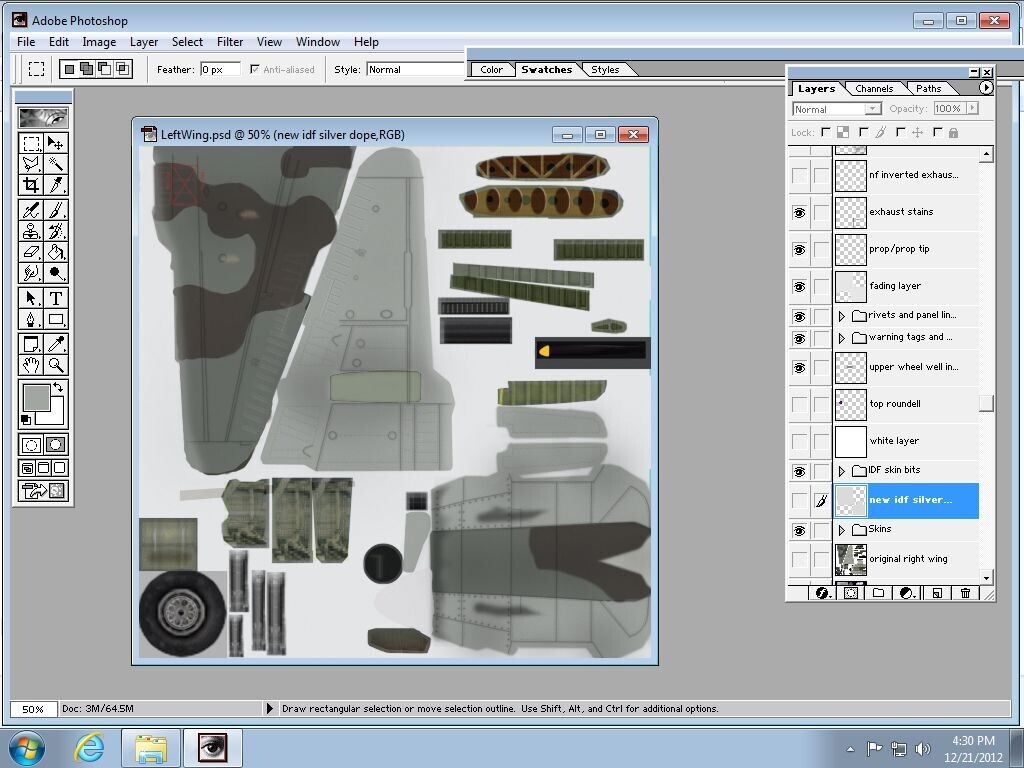Open the Swatches palette tab
This screenshot has height=768, width=1024.
[x=546, y=70]
